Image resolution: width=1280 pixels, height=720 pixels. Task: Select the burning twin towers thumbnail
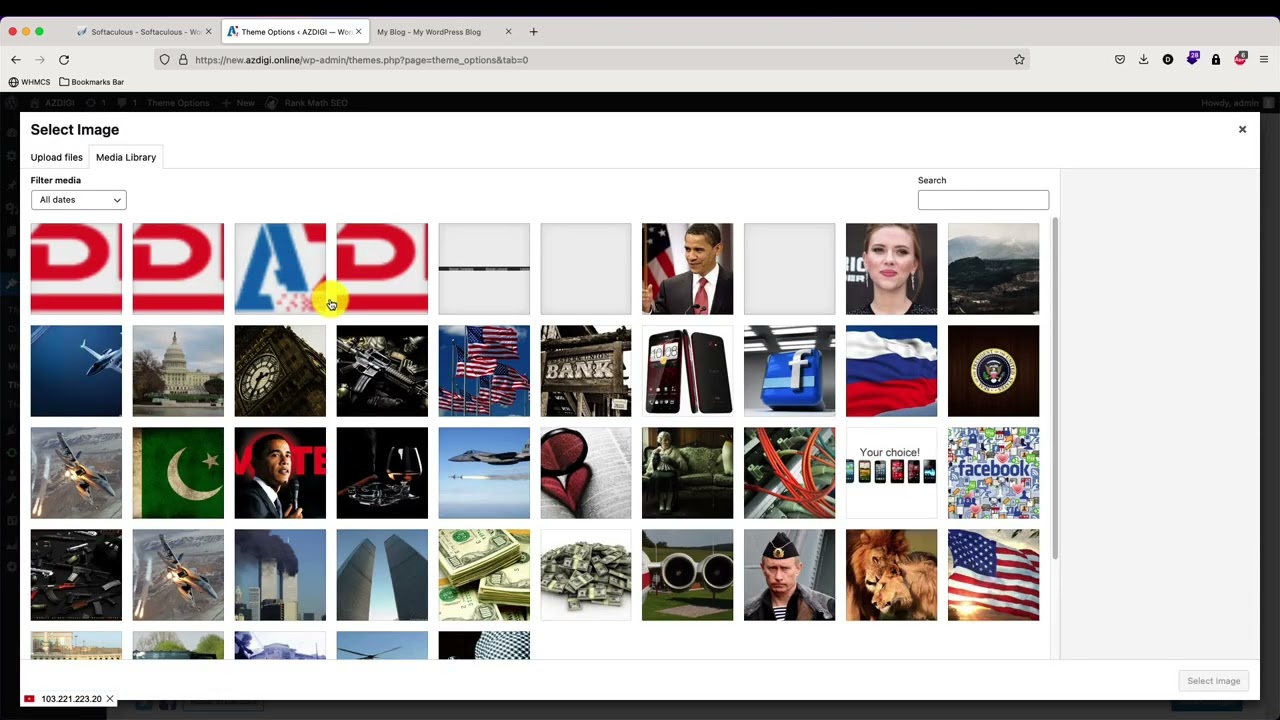click(x=280, y=575)
